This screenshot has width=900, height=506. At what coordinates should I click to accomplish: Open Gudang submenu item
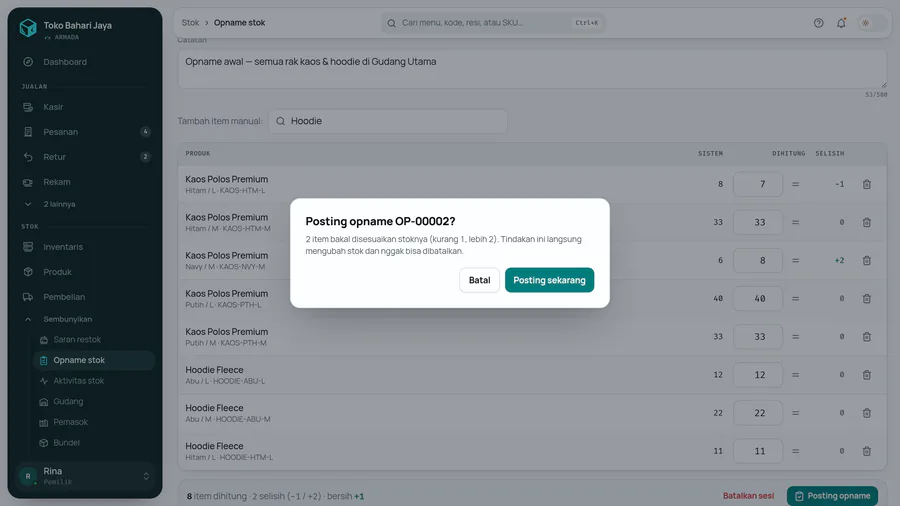pyautogui.click(x=95, y=402)
